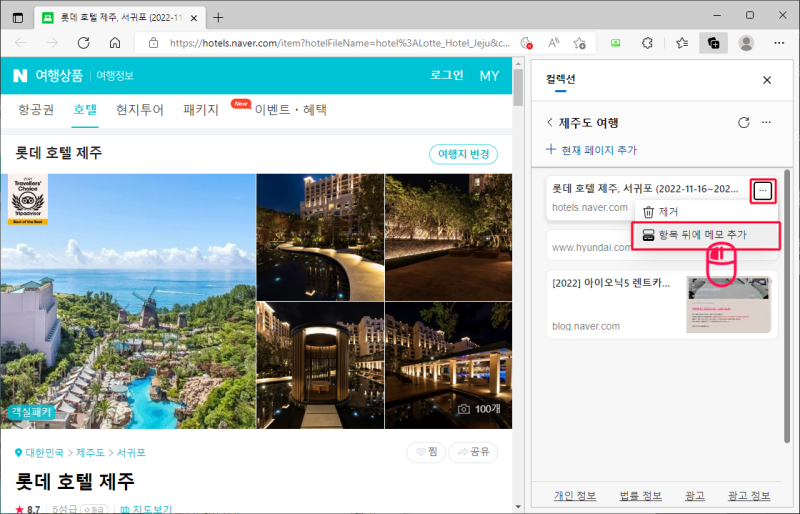
Task: Click the collections panel scrollbar
Action: tap(787, 306)
